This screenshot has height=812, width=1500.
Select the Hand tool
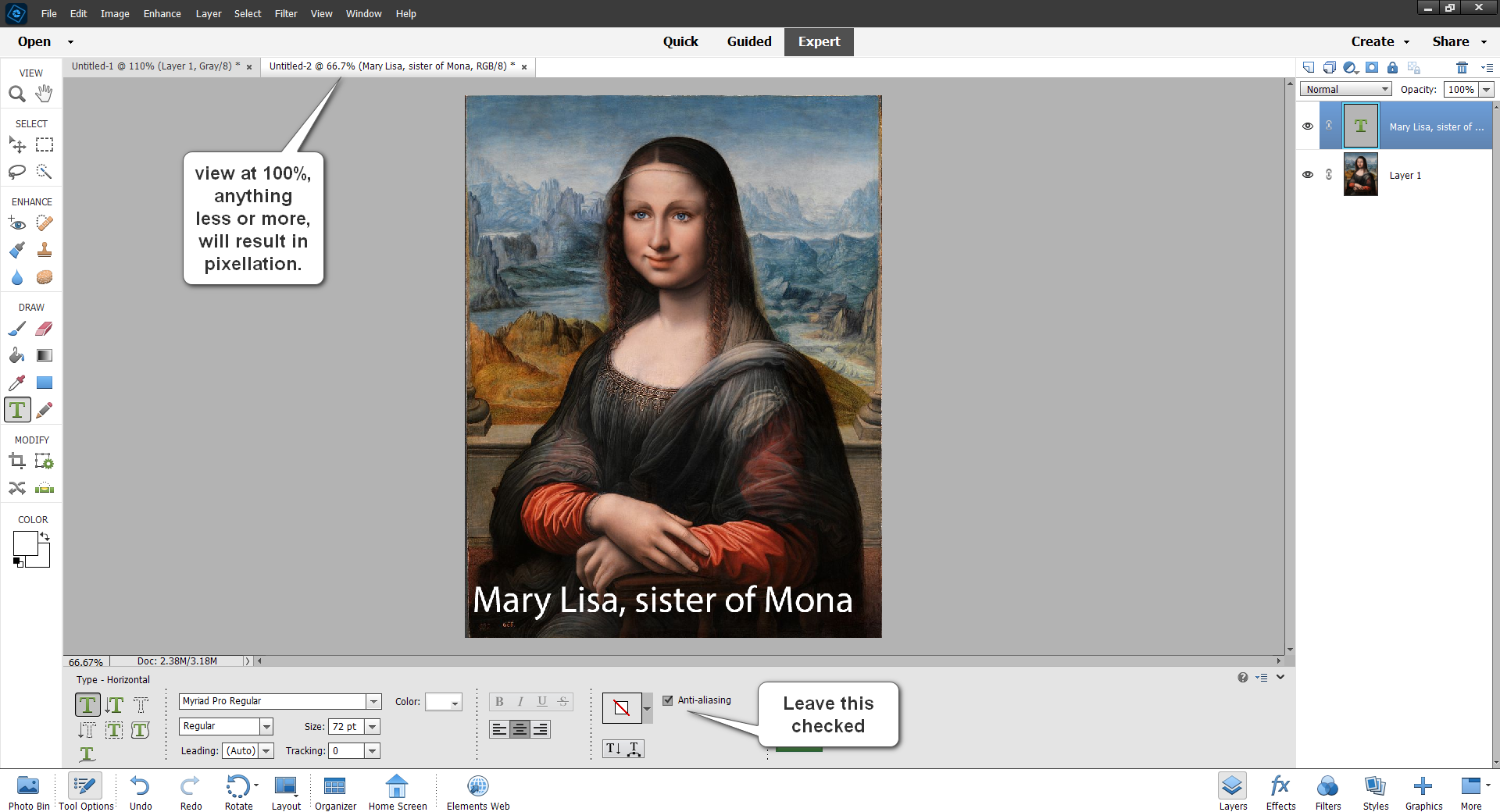point(45,94)
